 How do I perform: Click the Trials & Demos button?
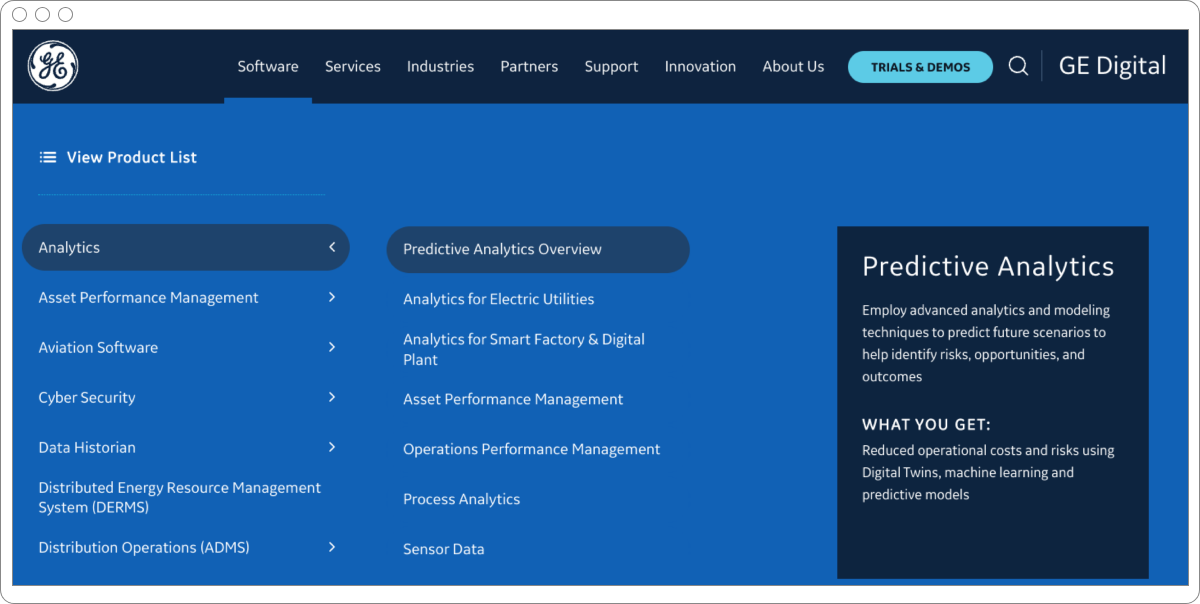920,67
